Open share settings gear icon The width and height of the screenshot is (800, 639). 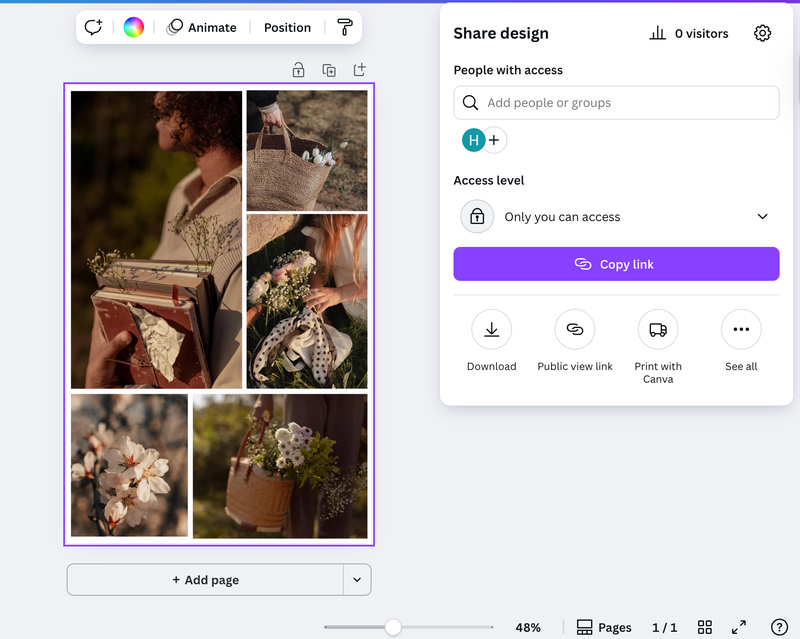tap(762, 34)
